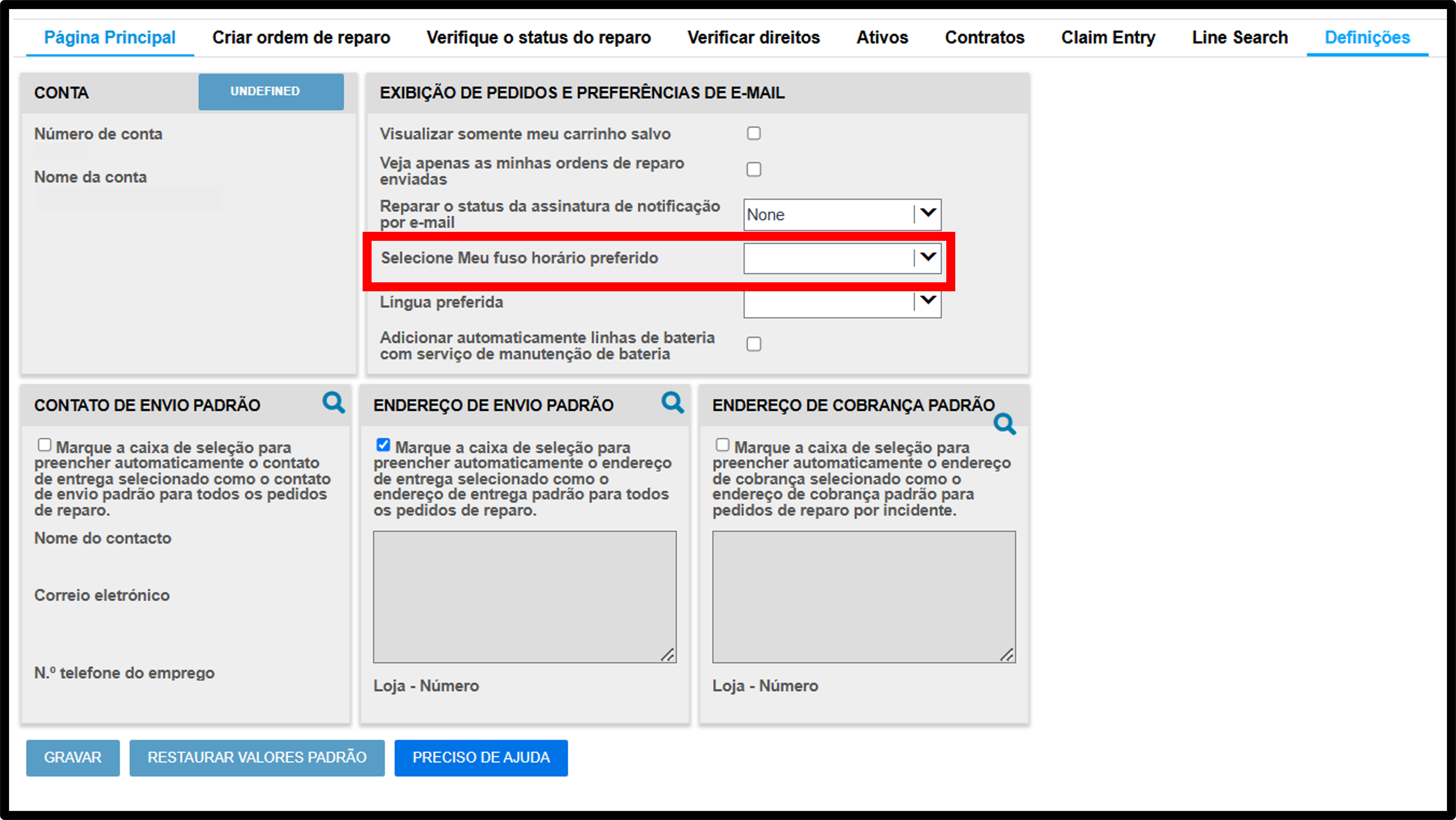Select the Definições tab
Image resolution: width=1456 pixels, height=820 pixels.
pos(1367,37)
